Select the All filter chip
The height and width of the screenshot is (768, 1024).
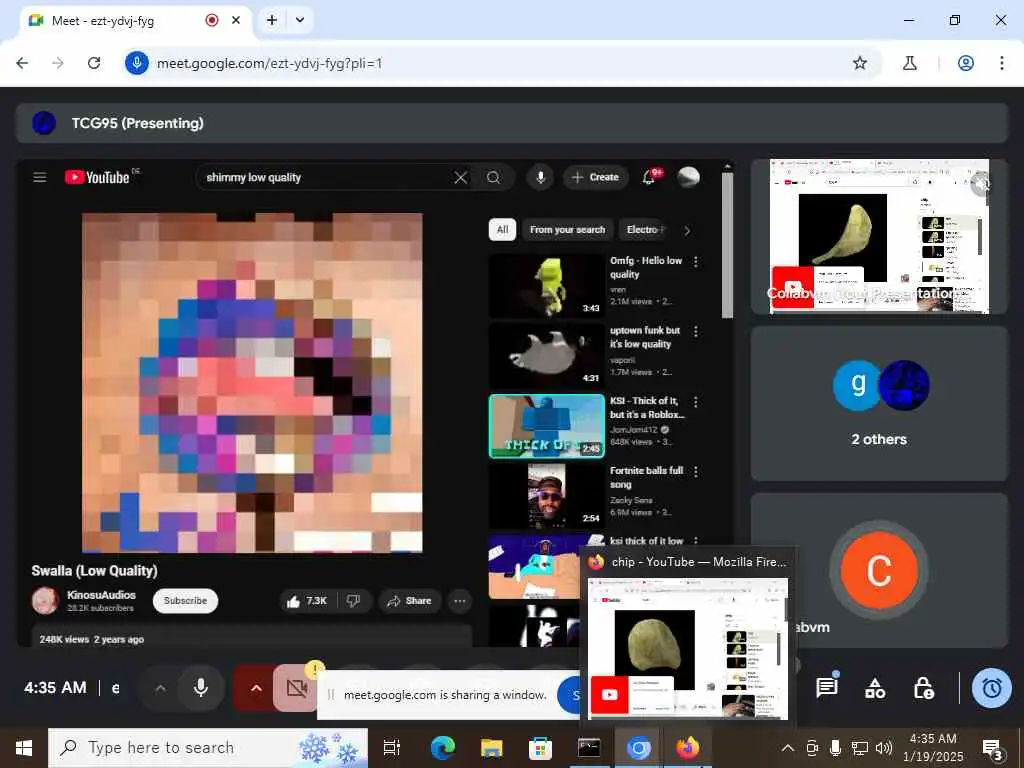(502, 229)
